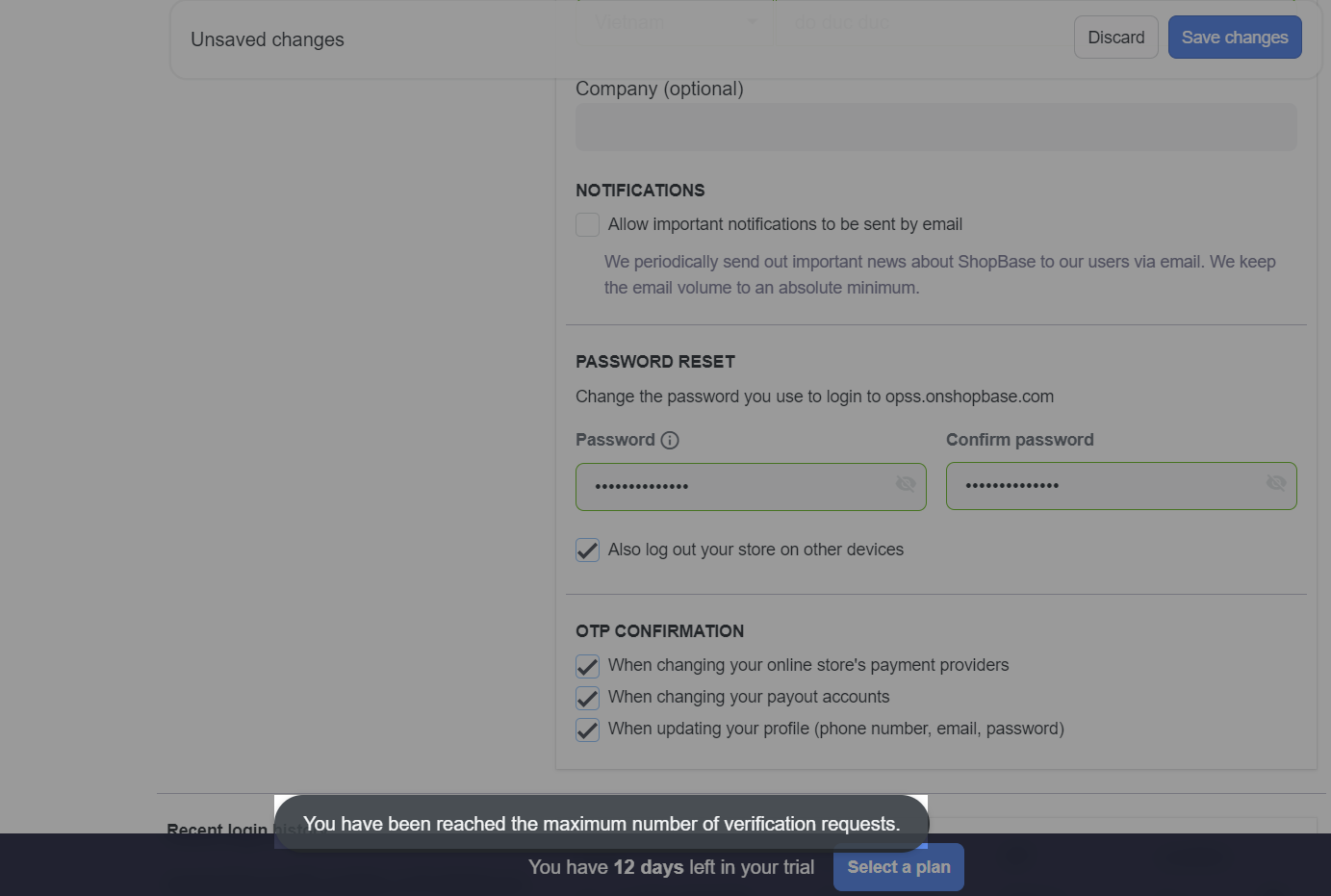Image resolution: width=1331 pixels, height=896 pixels.
Task: Uncheck Also log out on other devices
Action: [x=587, y=550]
